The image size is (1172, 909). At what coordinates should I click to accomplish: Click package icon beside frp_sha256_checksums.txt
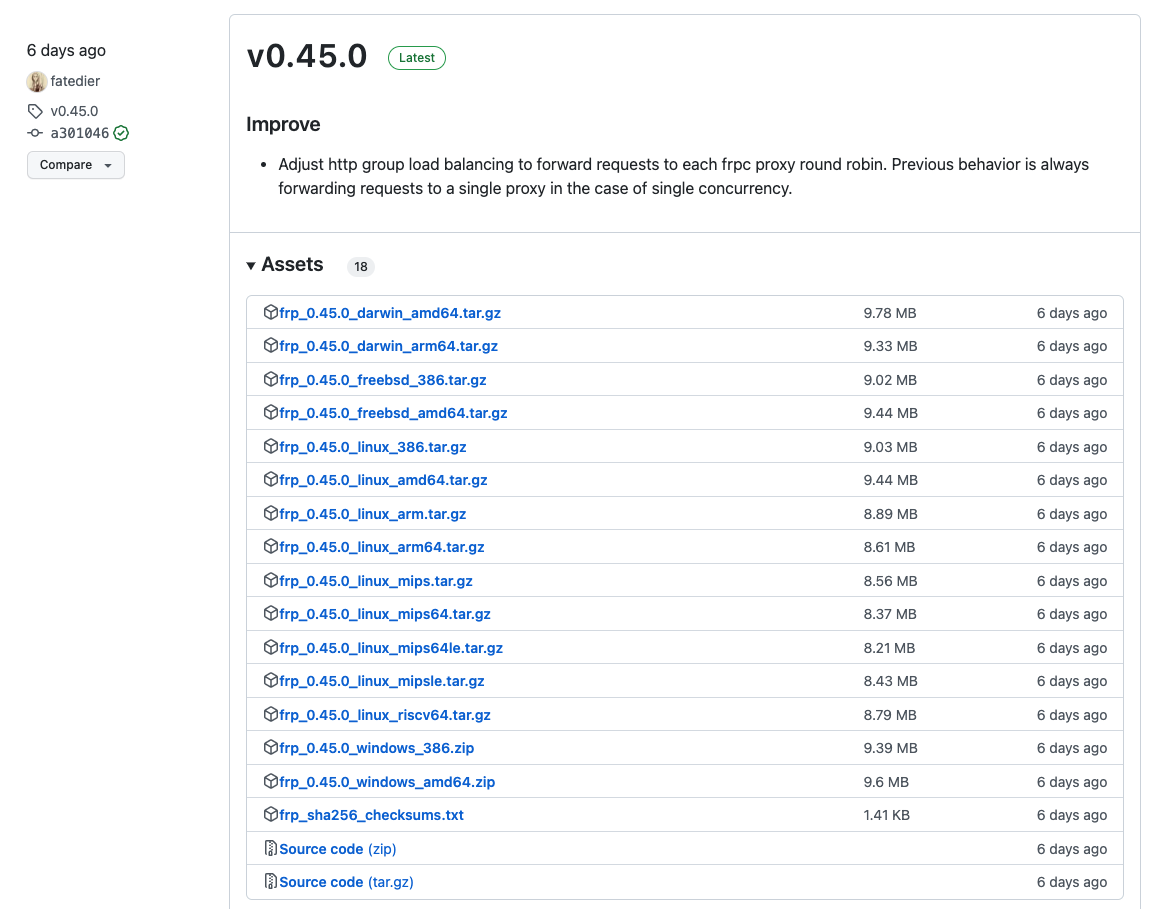[270, 814]
